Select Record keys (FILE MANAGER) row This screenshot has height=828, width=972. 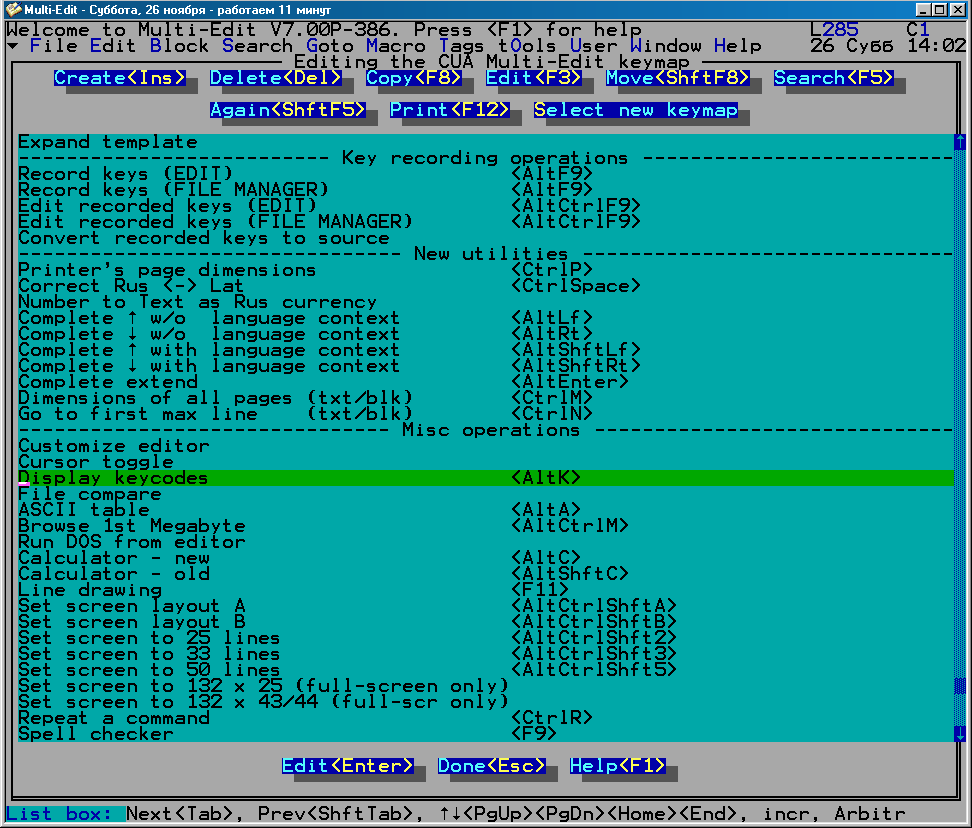(x=486, y=190)
